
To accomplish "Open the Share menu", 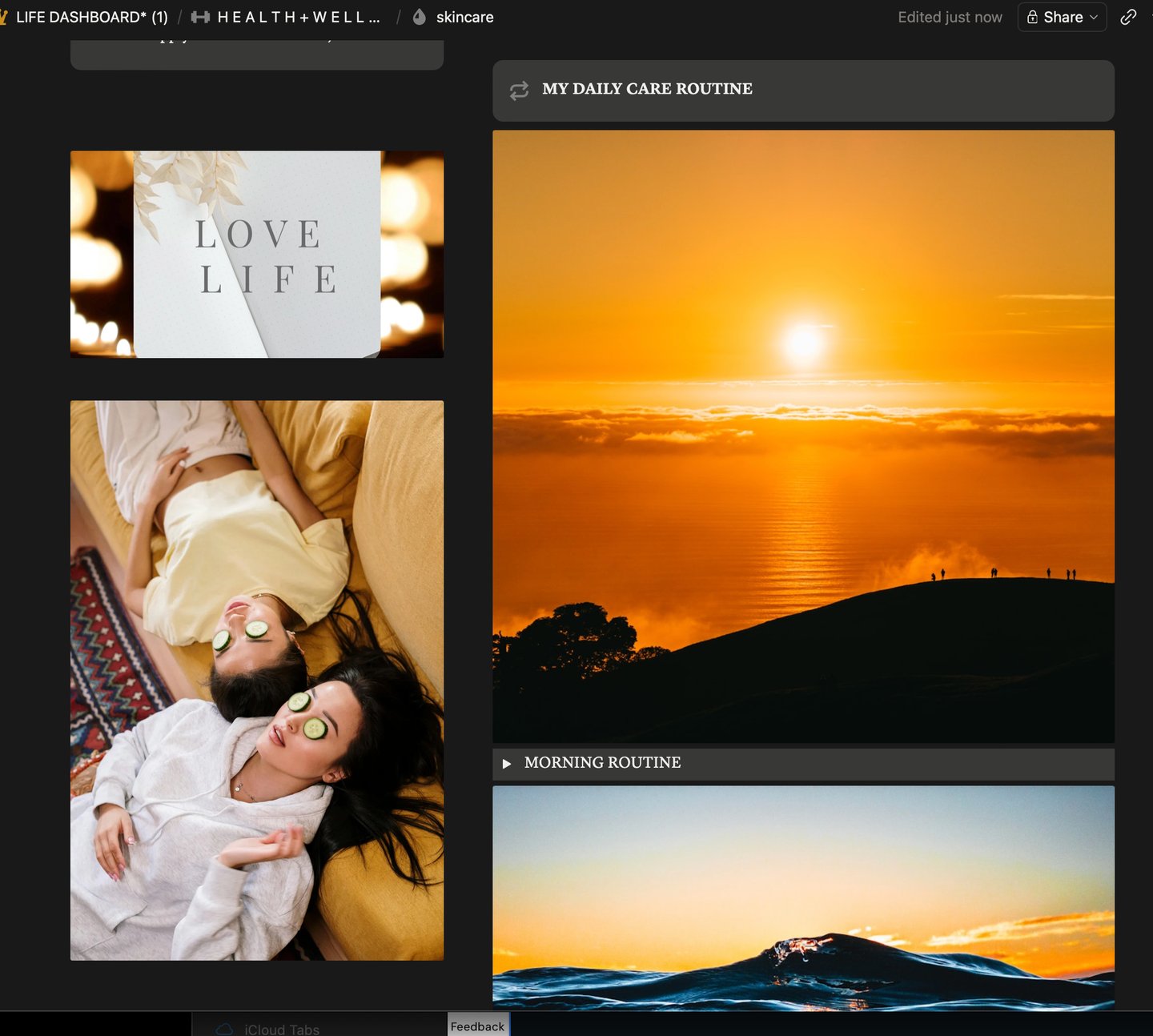I will 1062,17.
